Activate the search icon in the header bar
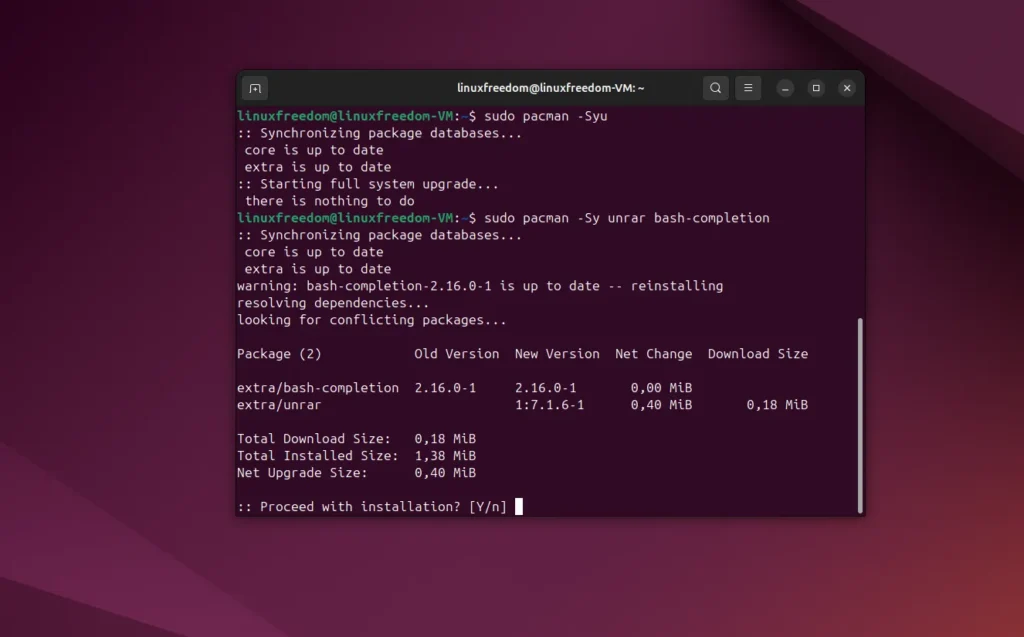1024x637 pixels. (x=715, y=88)
